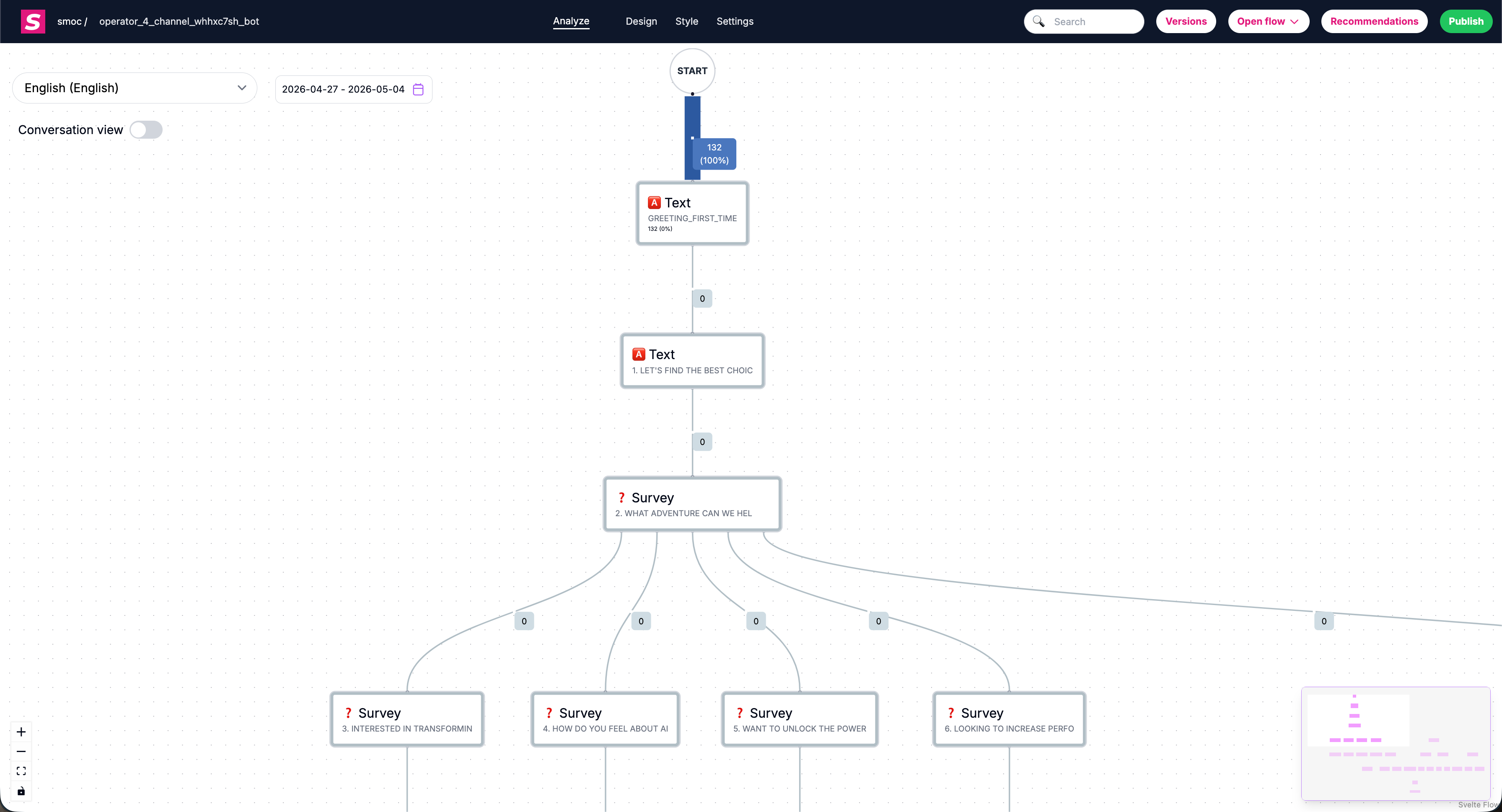This screenshot has height=812, width=1502.
Task: Select the 6. LOOKING TO INCREASE PERFO node
Action: (x=1009, y=719)
